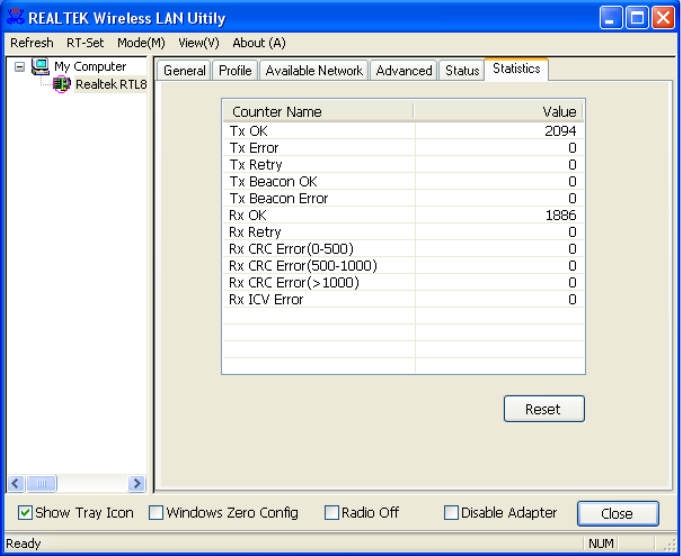Toggle the Show Tray Icon checkbox
The image size is (681, 556).
(x=25, y=513)
